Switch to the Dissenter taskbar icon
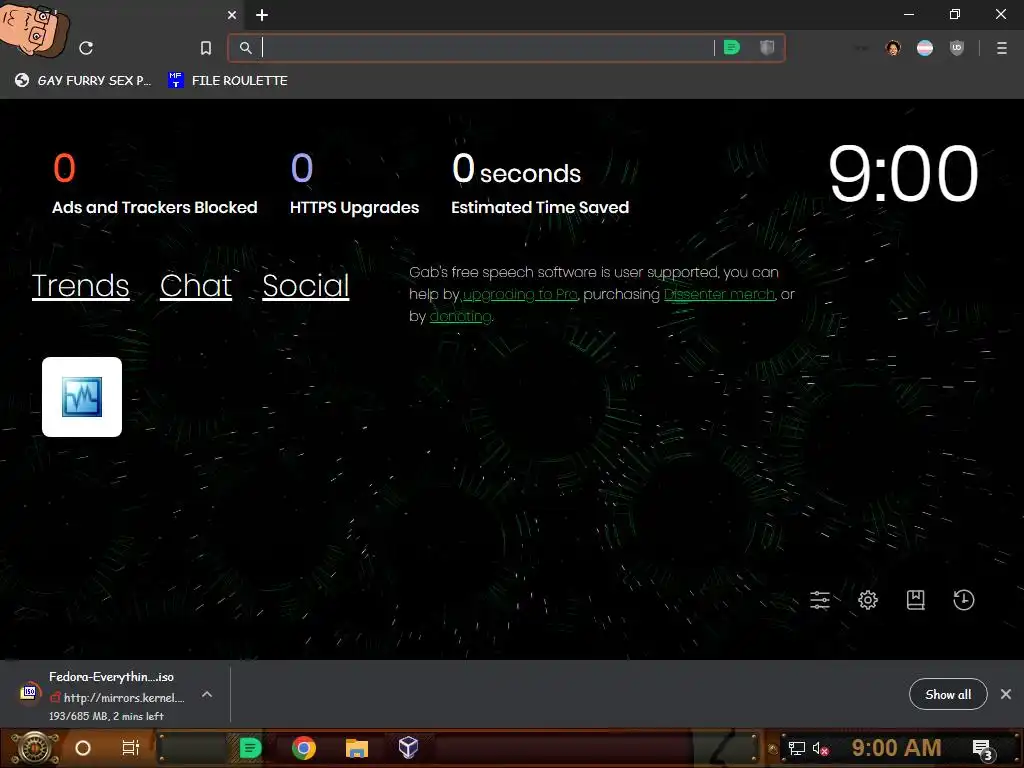The height and width of the screenshot is (768, 1024). pyautogui.click(x=250, y=748)
